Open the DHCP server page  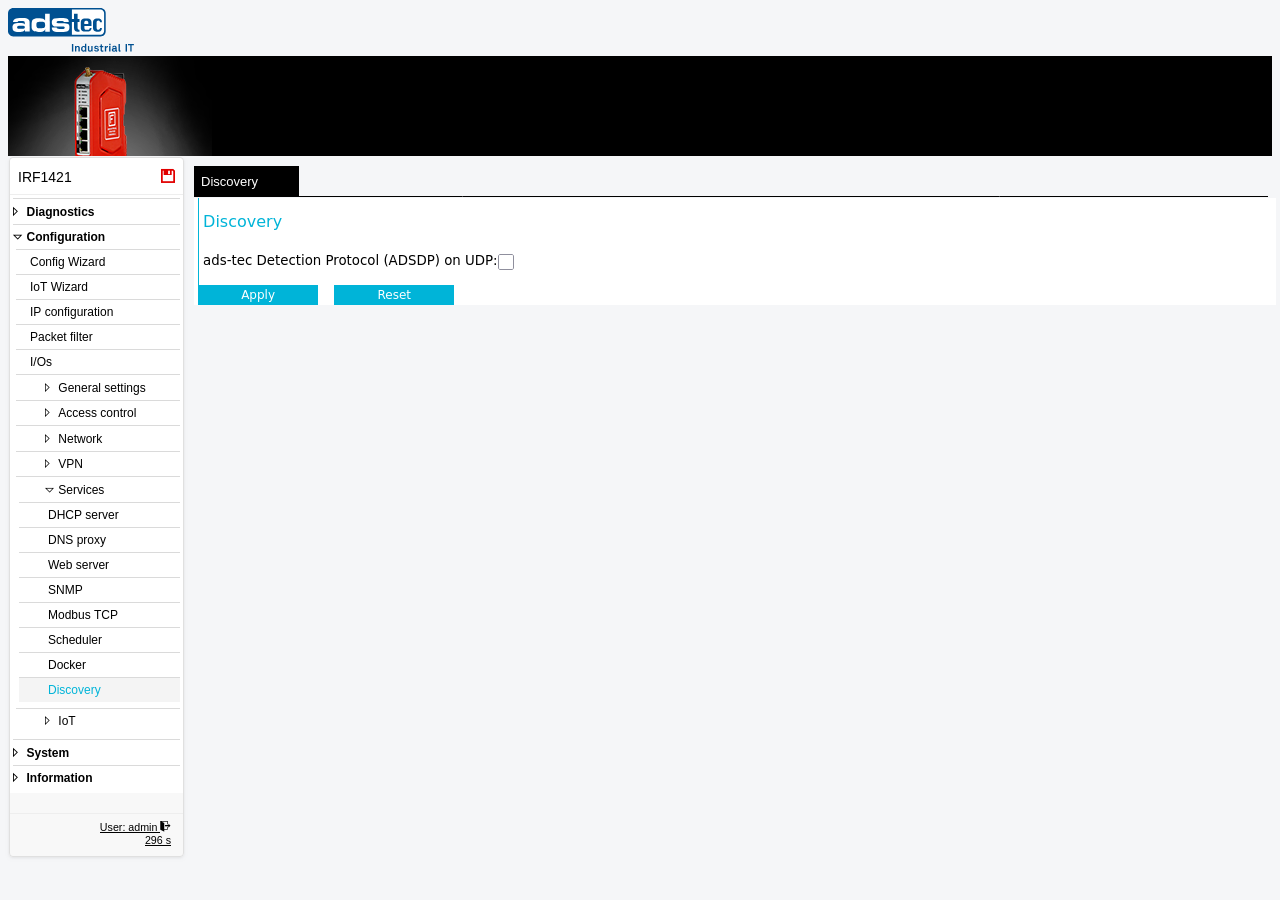click(x=99, y=515)
